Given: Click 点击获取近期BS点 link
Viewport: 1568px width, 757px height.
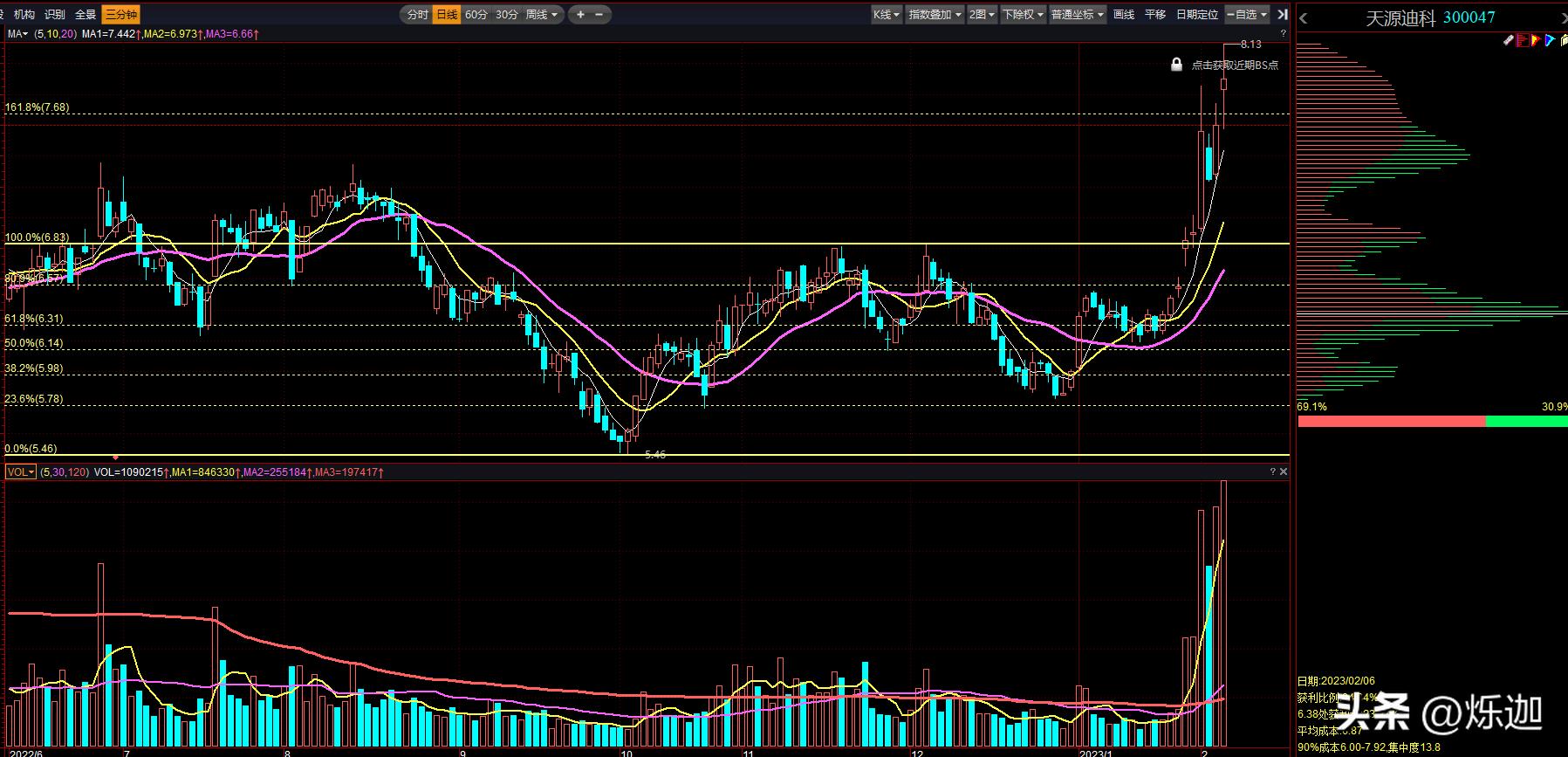Looking at the screenshot, I should pos(1235,65).
